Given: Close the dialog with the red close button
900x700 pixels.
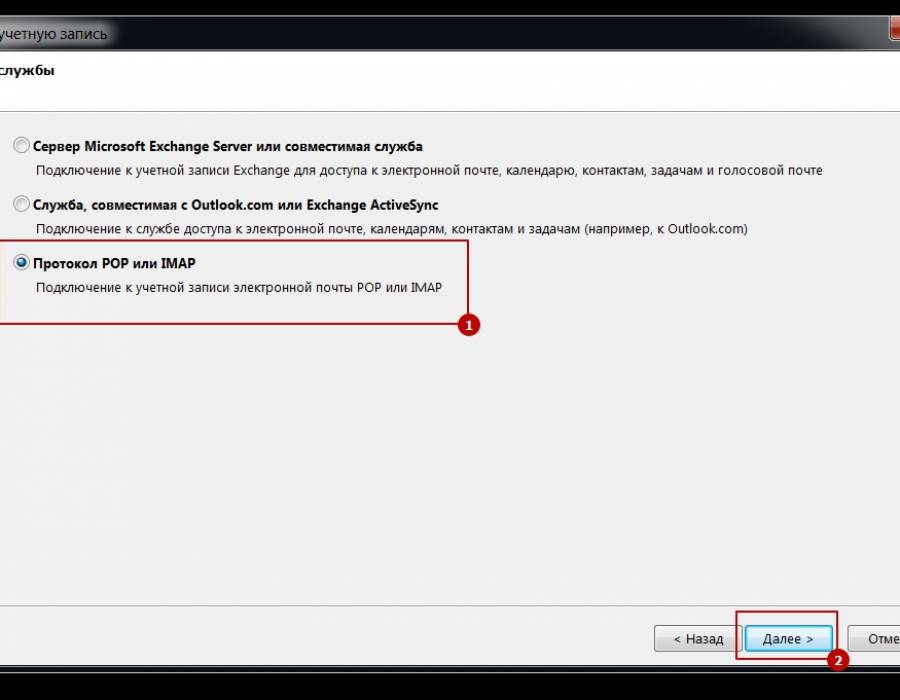Looking at the screenshot, I should [x=894, y=29].
